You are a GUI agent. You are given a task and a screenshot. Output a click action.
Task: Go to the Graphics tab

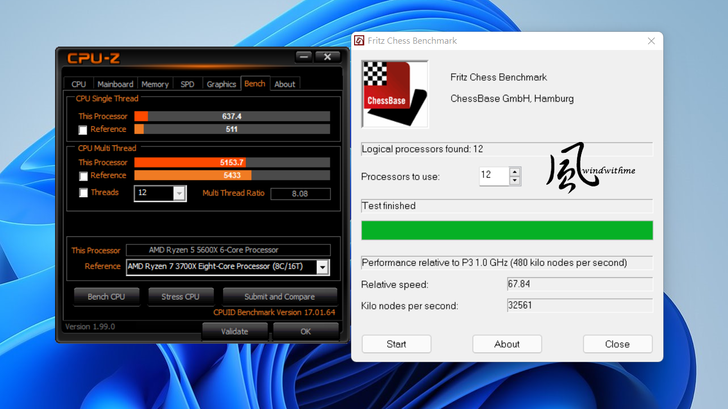221,84
